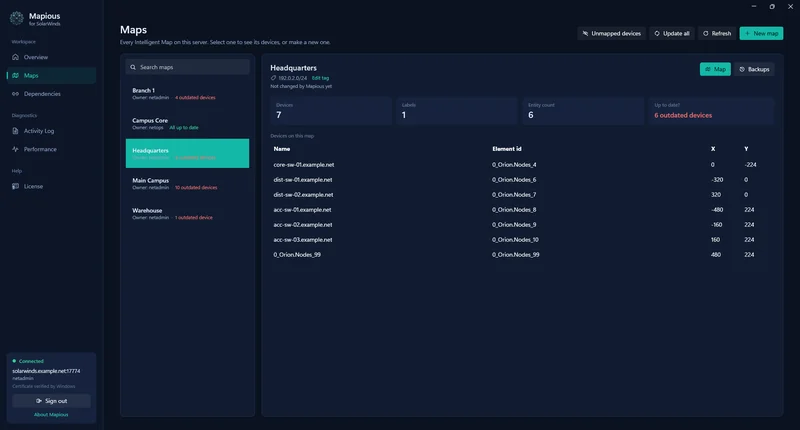This screenshot has height=430, width=800.
Task: Click the 6 outdated devices status
Action: pyautogui.click(x=683, y=115)
